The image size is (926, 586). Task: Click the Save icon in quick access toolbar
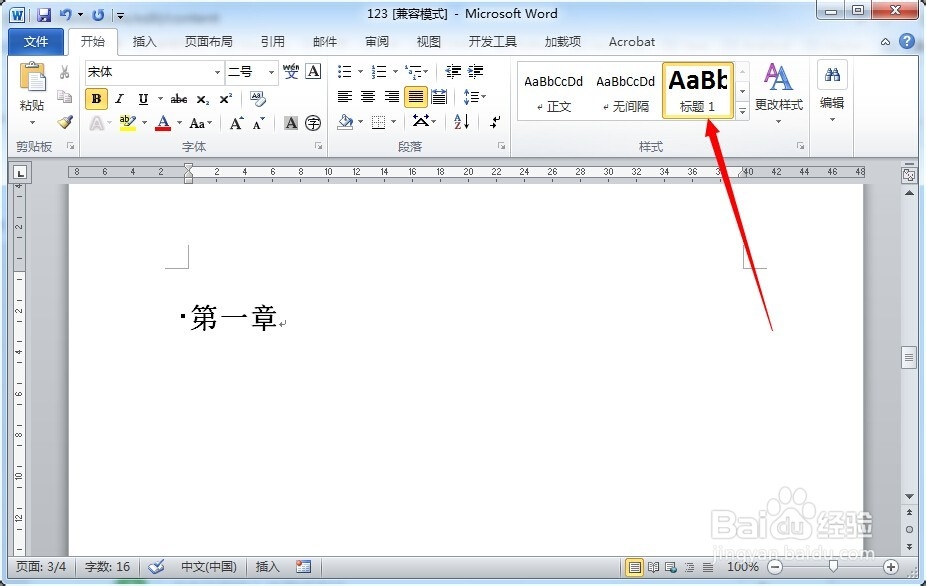click(x=44, y=14)
